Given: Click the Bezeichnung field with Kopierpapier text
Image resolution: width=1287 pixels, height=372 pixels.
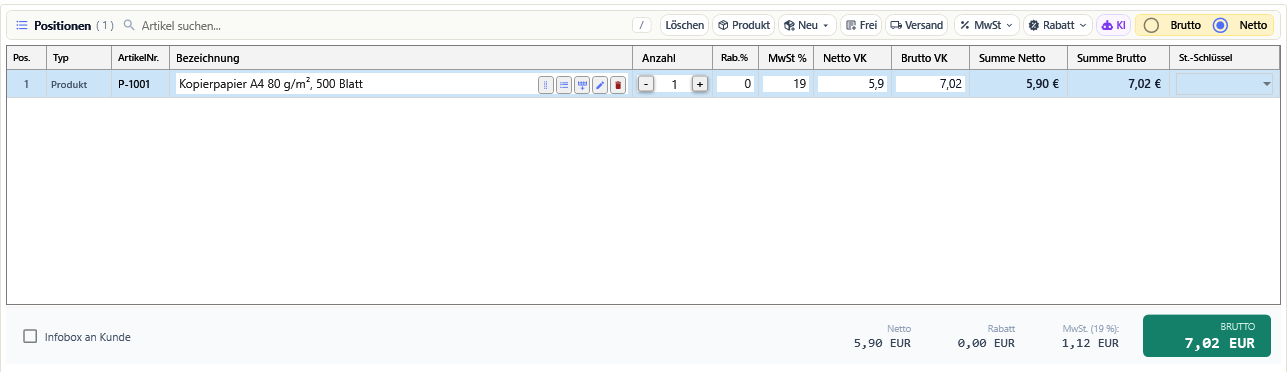Looking at the screenshot, I should point(356,85).
